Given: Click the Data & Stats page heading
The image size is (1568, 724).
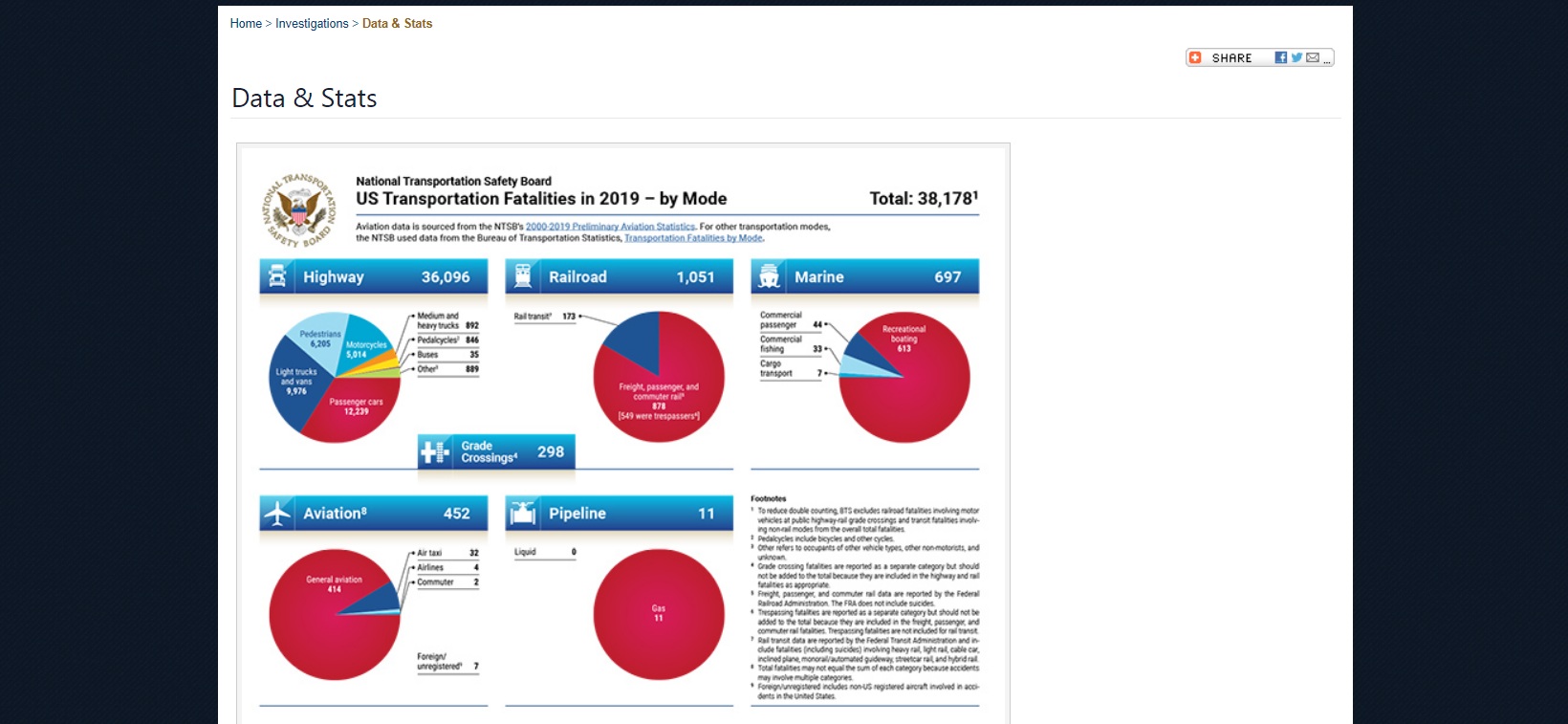Looking at the screenshot, I should point(304,99).
